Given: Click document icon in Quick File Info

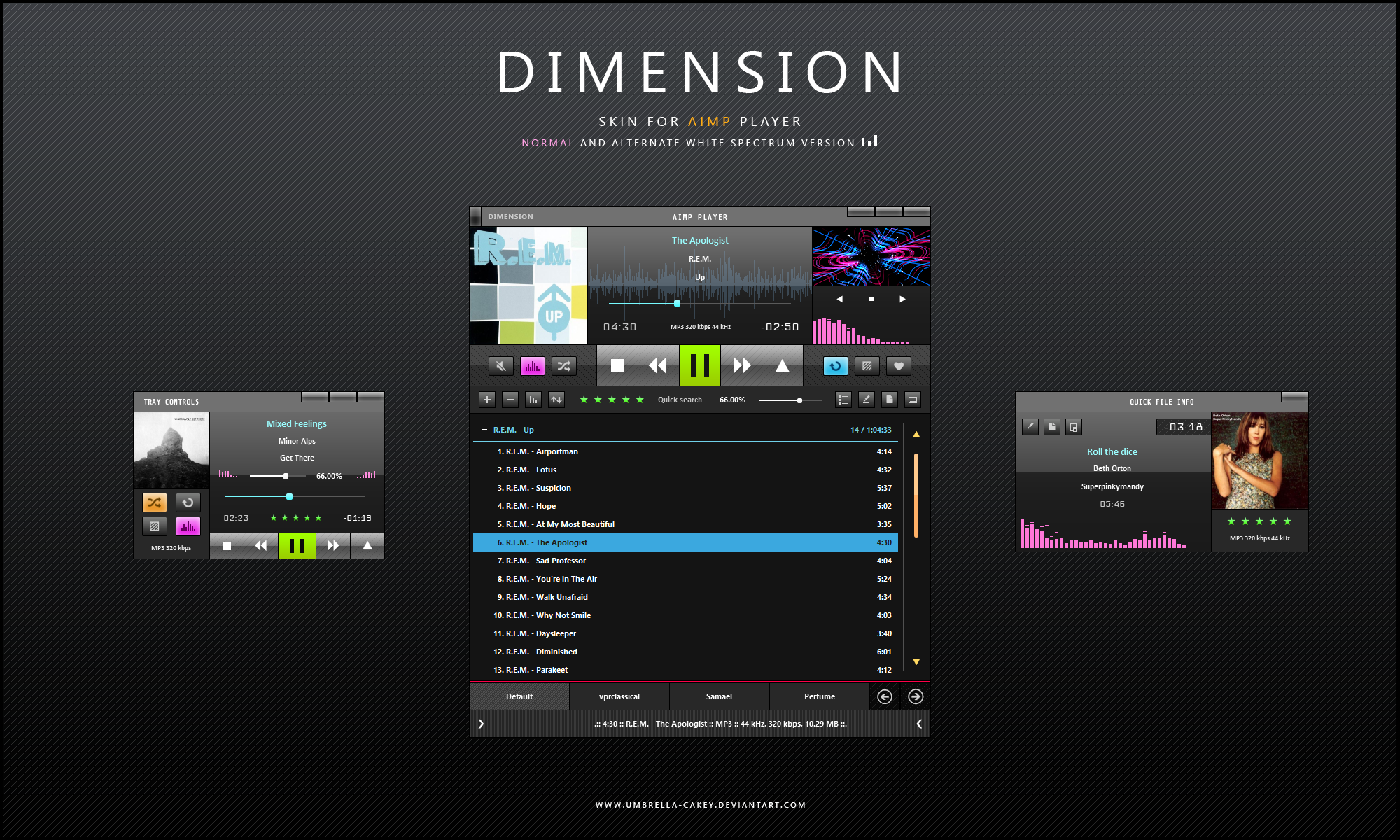Looking at the screenshot, I should [x=1052, y=427].
